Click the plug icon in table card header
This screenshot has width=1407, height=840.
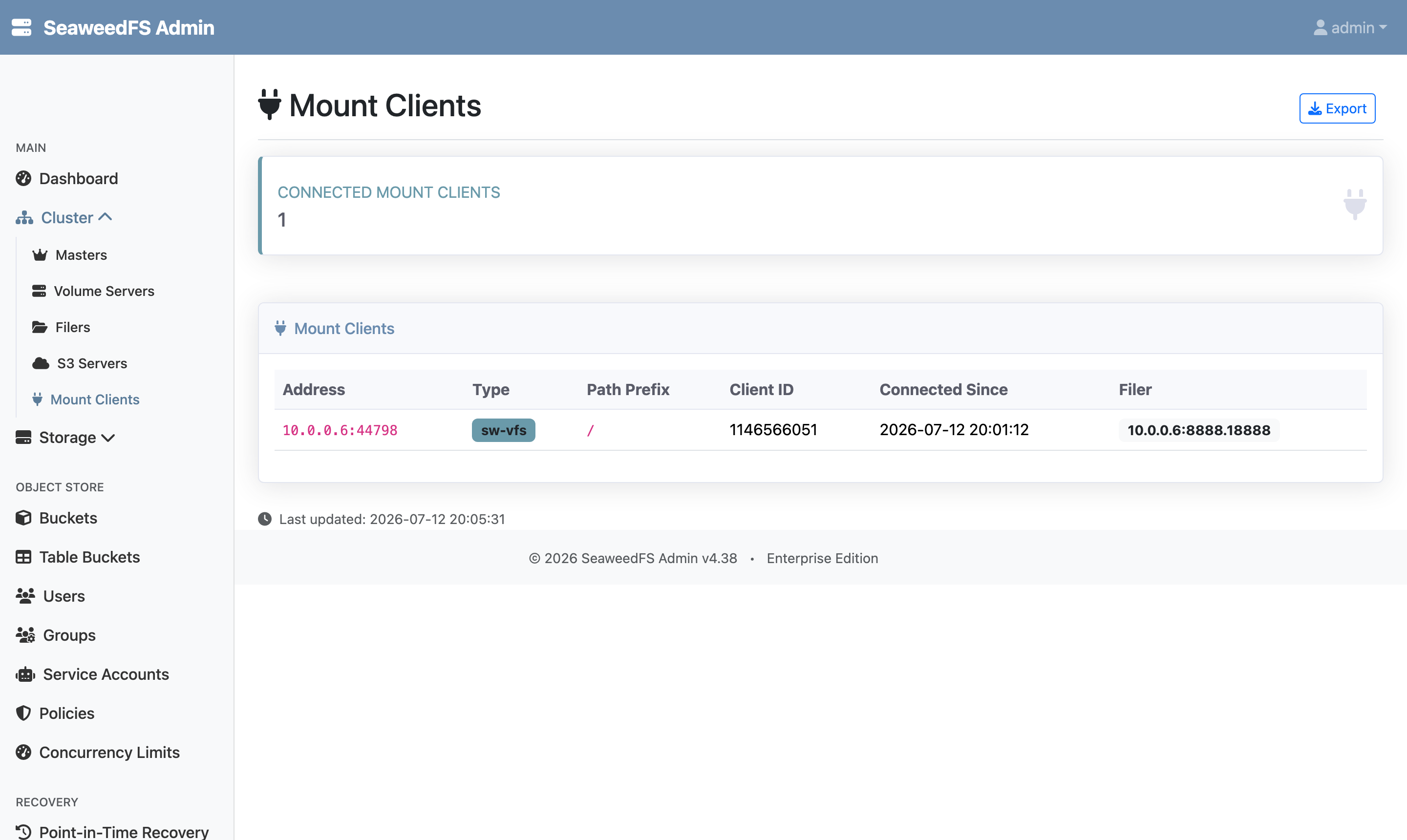point(280,328)
